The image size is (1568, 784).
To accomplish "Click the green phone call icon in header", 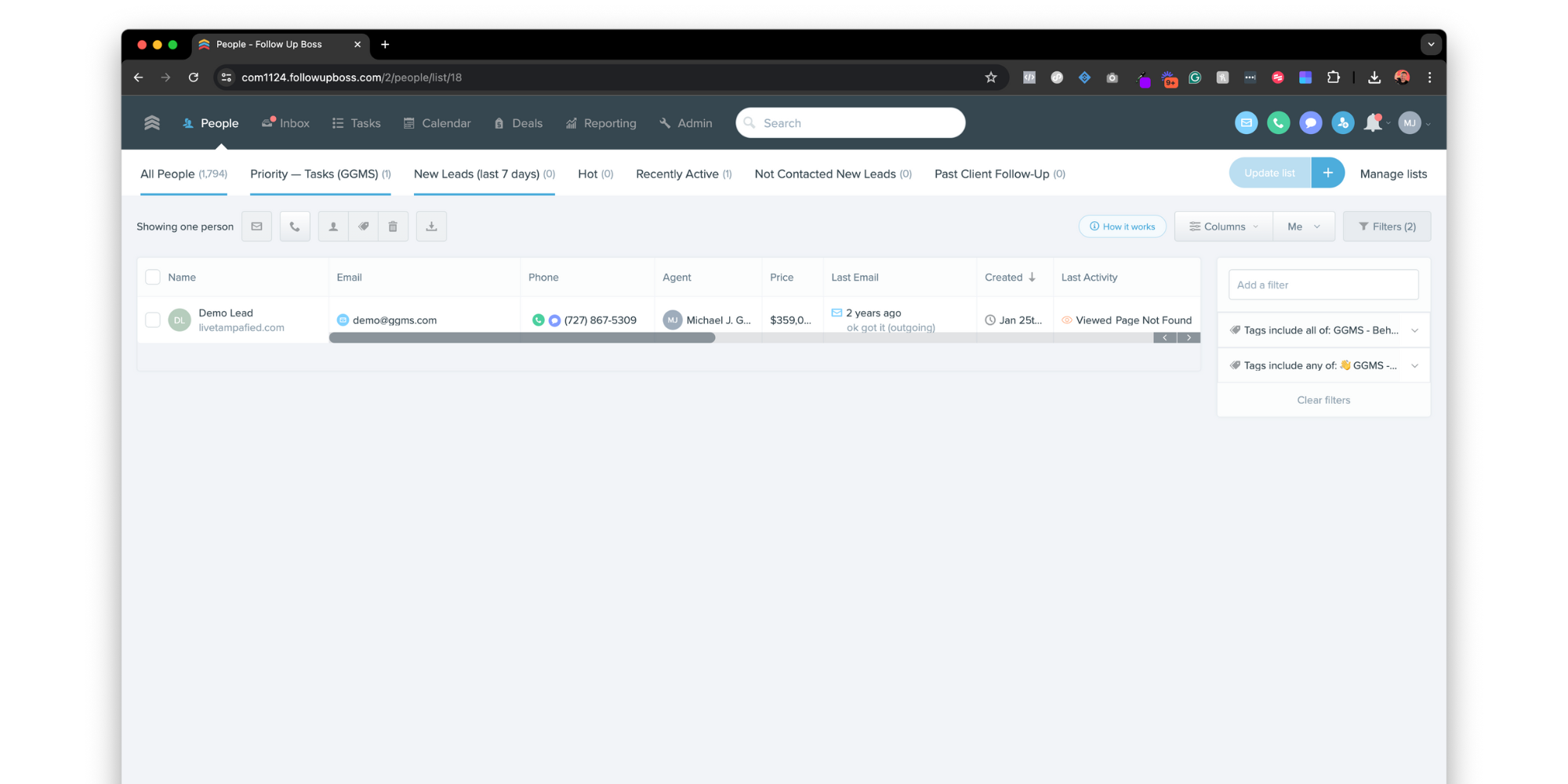I will [x=1279, y=123].
